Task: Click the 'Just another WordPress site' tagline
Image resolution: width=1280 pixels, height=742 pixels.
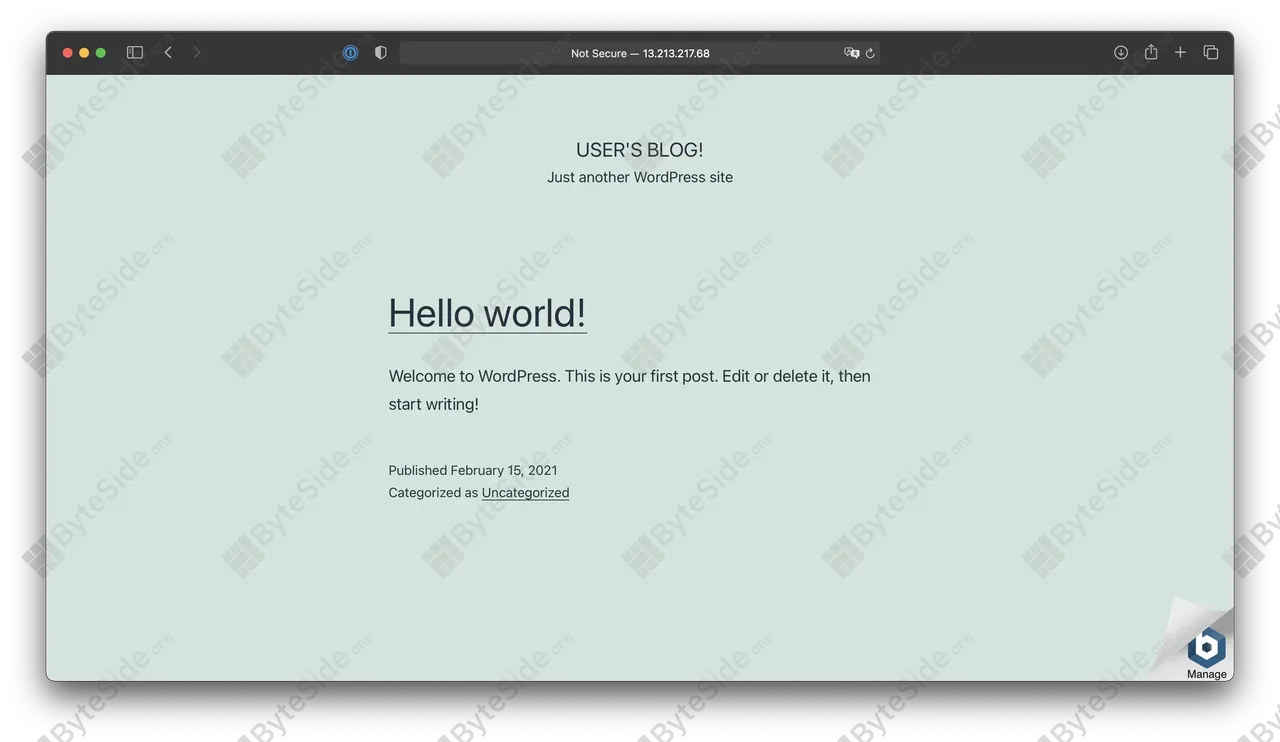Action: click(640, 177)
